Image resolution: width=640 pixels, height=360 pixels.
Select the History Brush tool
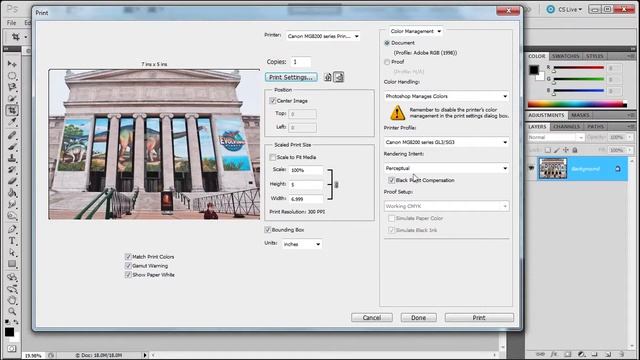coord(12,169)
